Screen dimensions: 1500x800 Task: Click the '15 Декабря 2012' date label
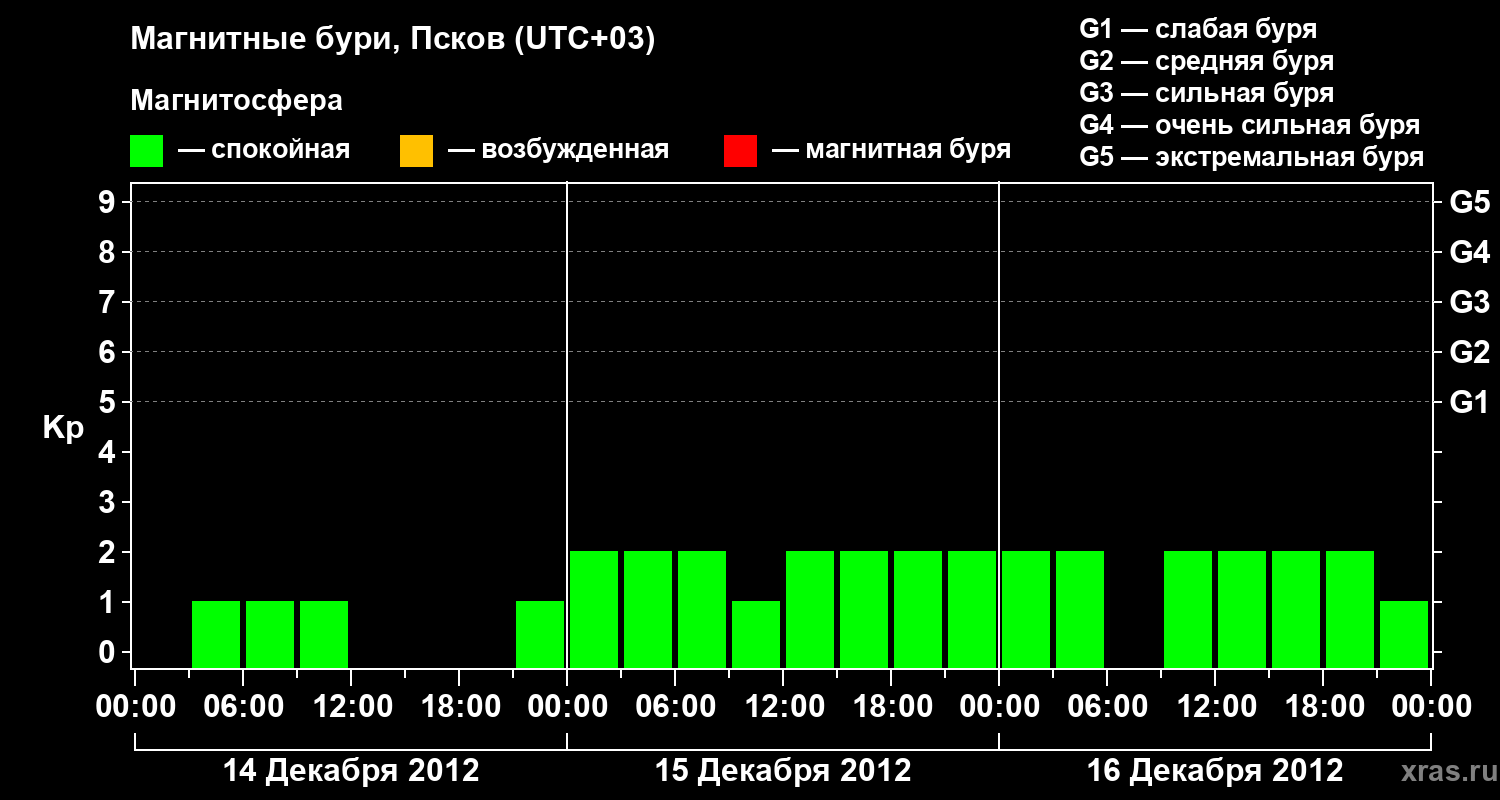(x=783, y=771)
